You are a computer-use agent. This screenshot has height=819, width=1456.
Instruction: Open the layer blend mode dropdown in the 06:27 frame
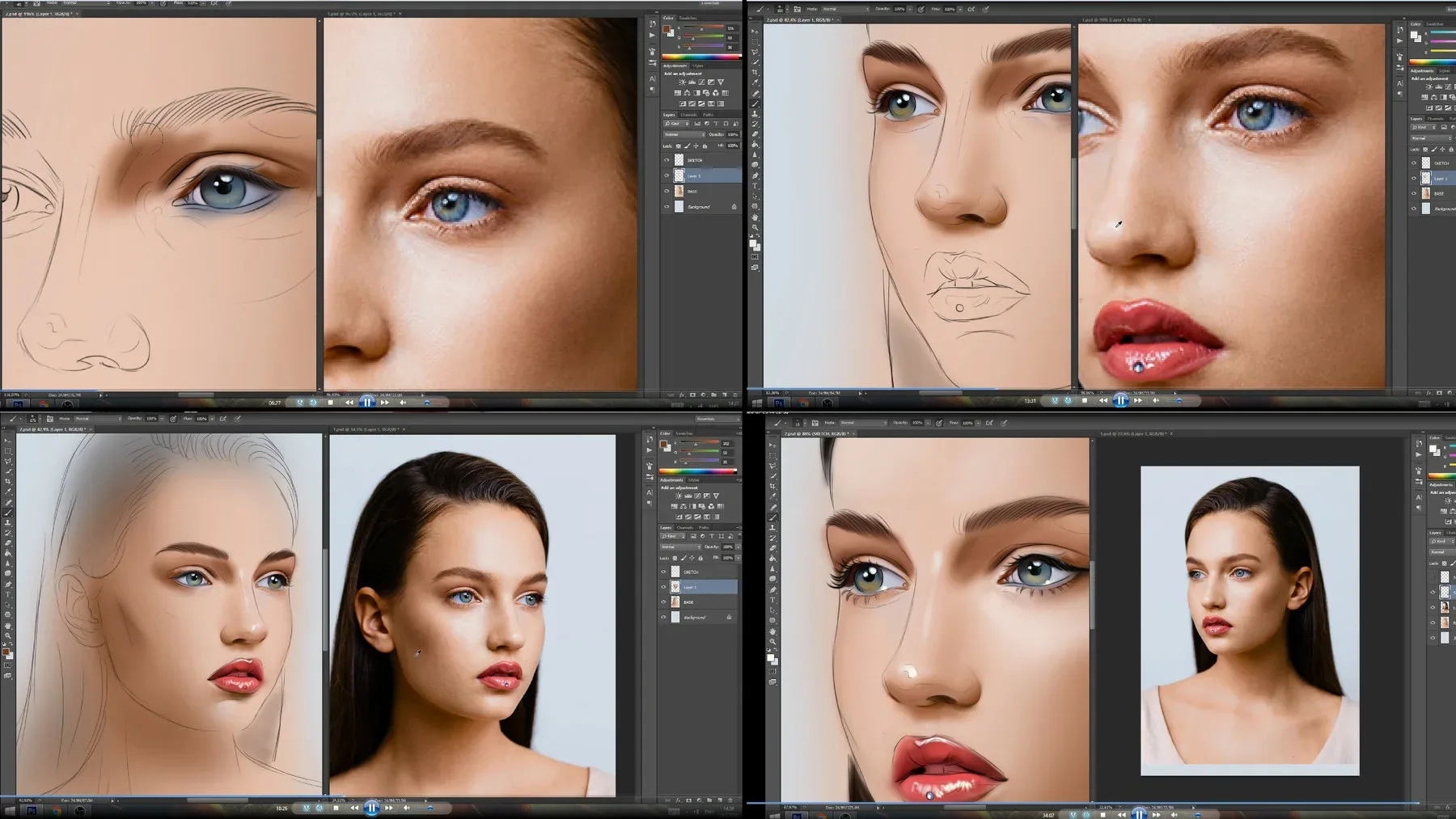(x=684, y=134)
